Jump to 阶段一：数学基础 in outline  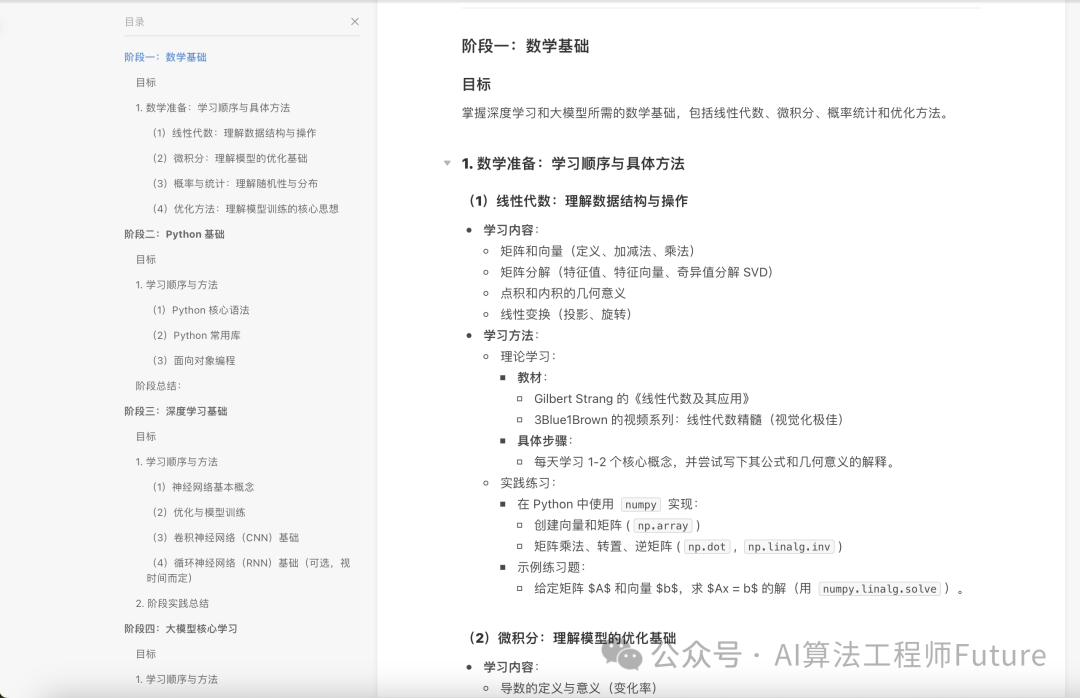pos(165,57)
